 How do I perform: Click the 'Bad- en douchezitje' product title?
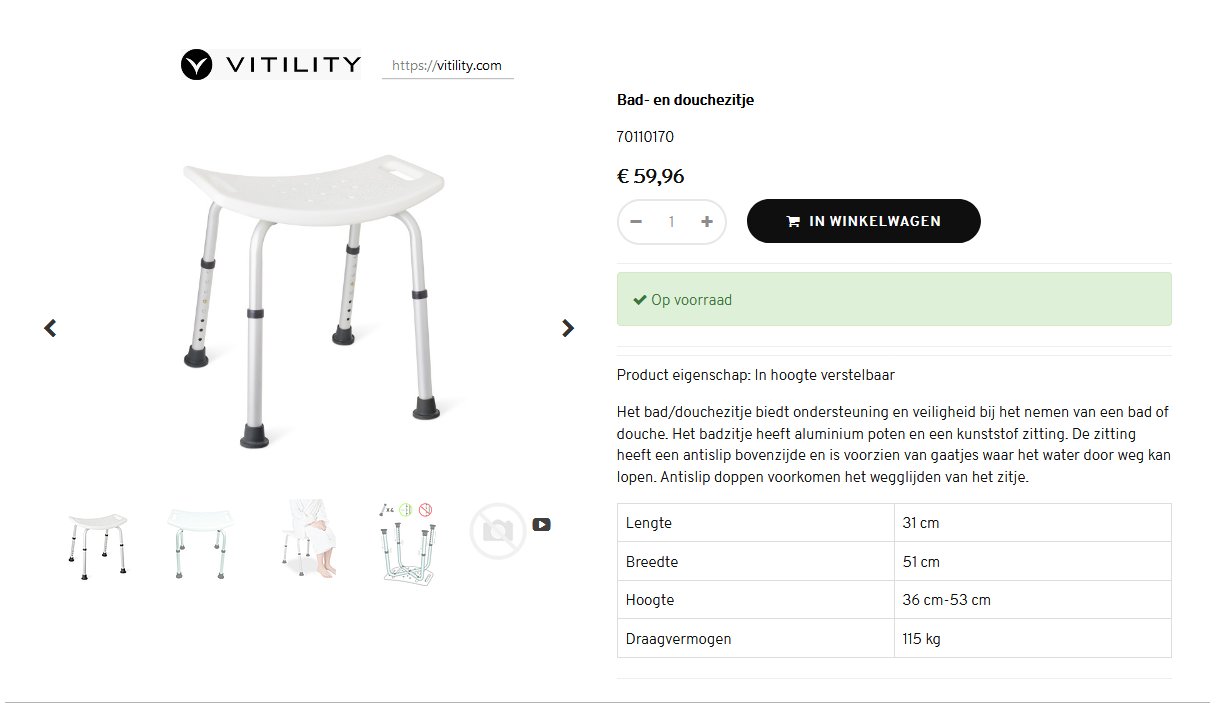685,100
